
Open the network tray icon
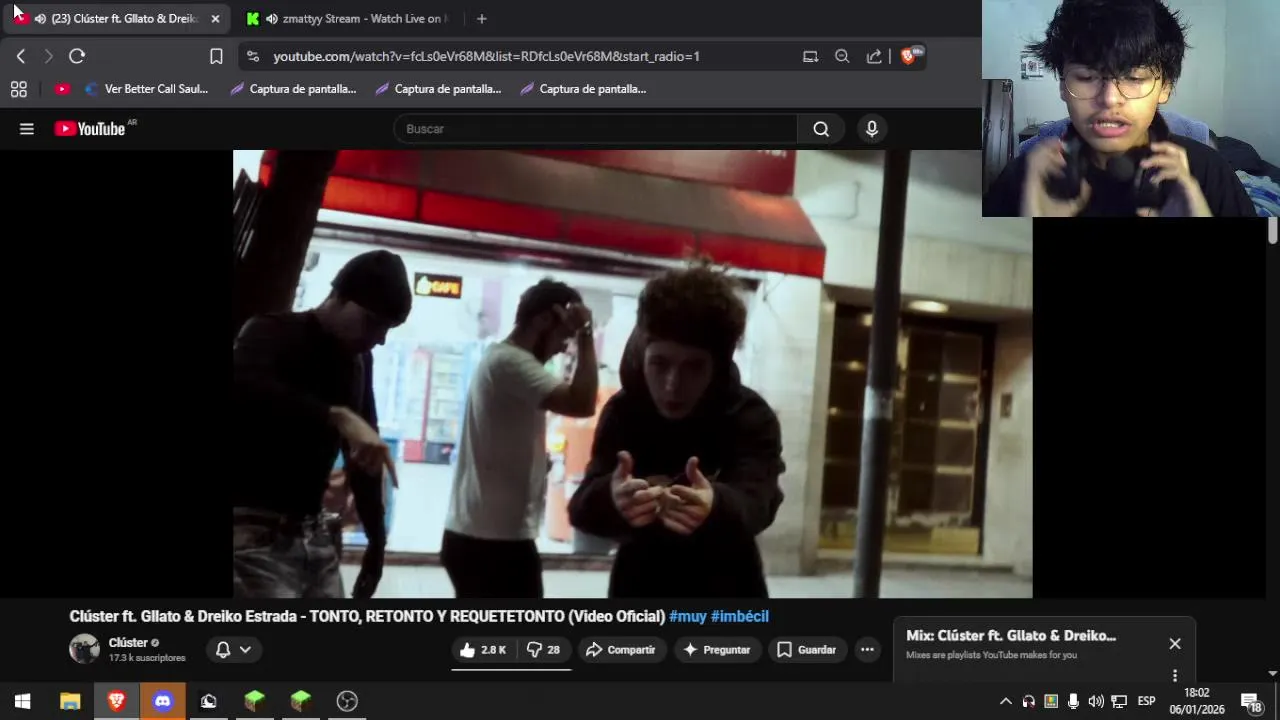click(1119, 701)
